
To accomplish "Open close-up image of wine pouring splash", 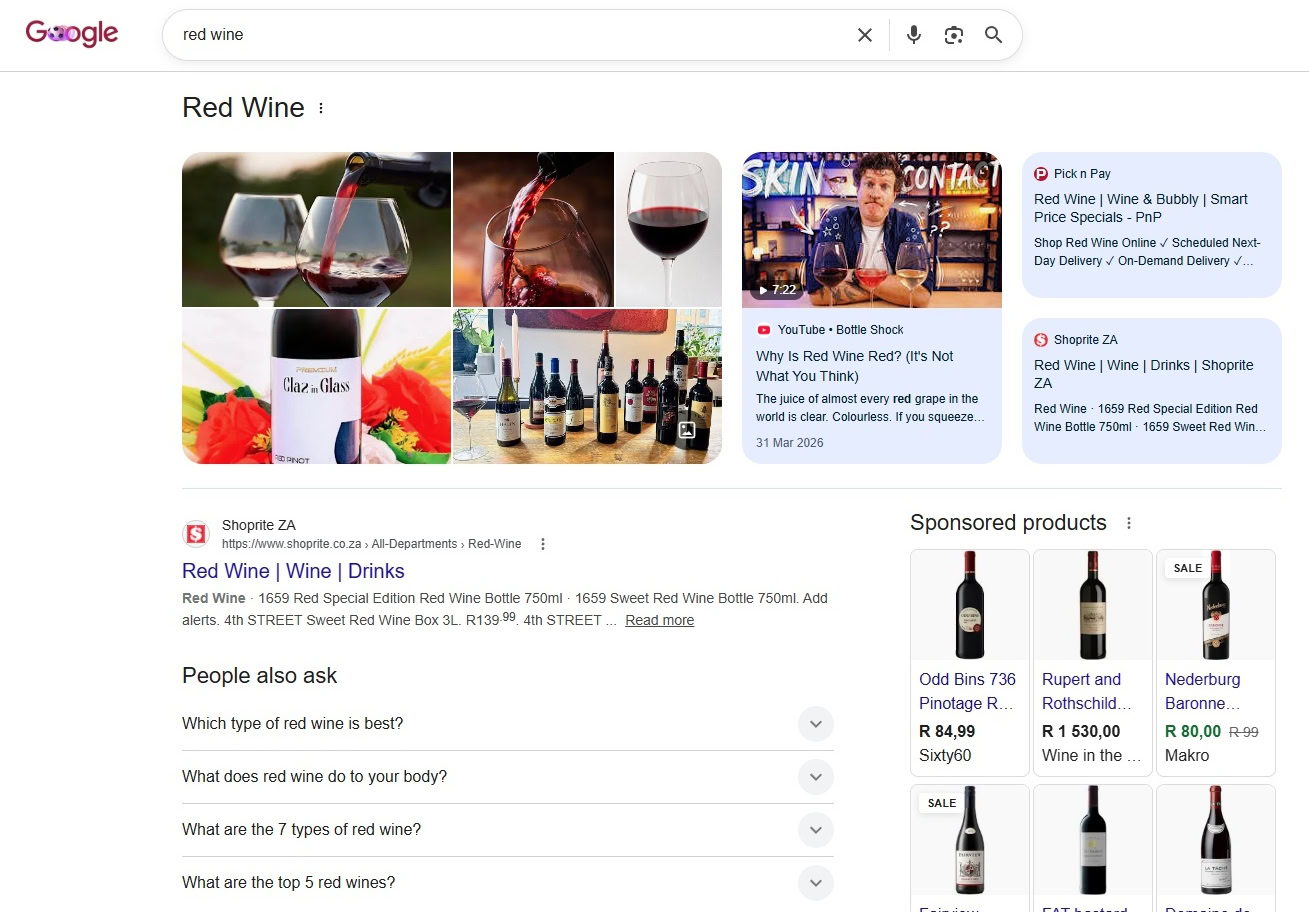I will pos(533,229).
